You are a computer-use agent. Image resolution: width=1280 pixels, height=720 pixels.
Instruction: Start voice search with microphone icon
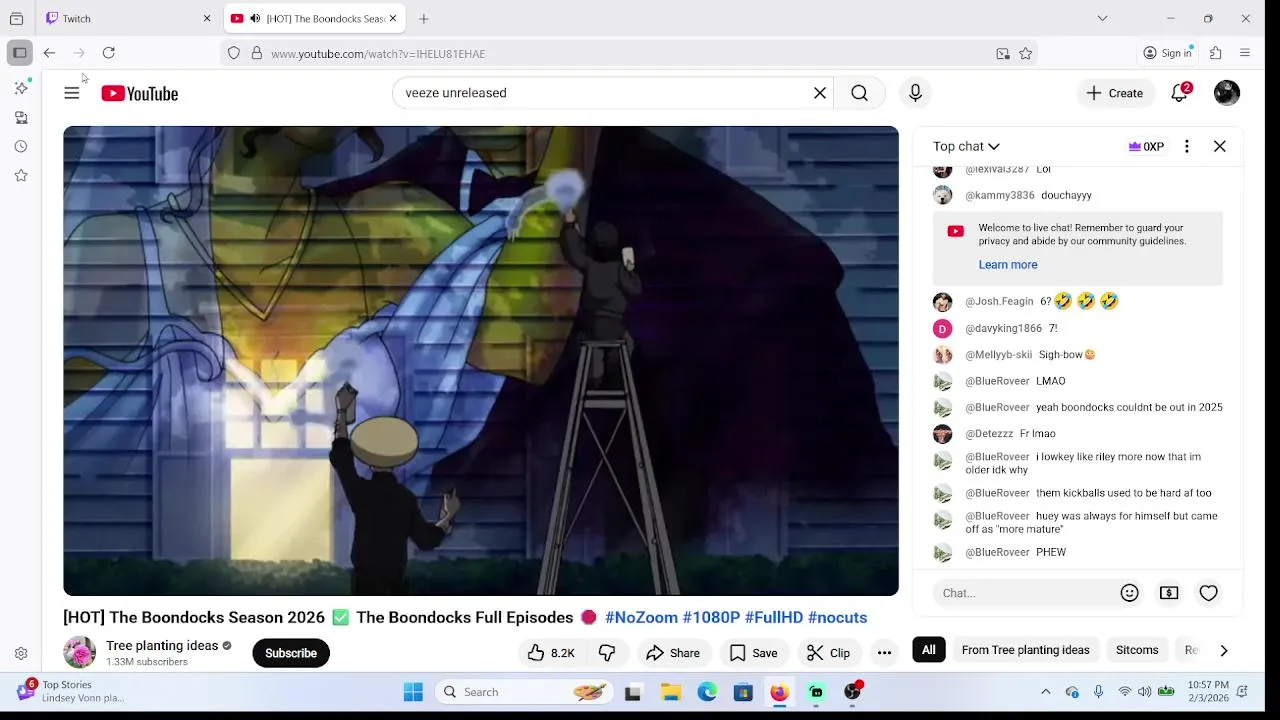[915, 93]
